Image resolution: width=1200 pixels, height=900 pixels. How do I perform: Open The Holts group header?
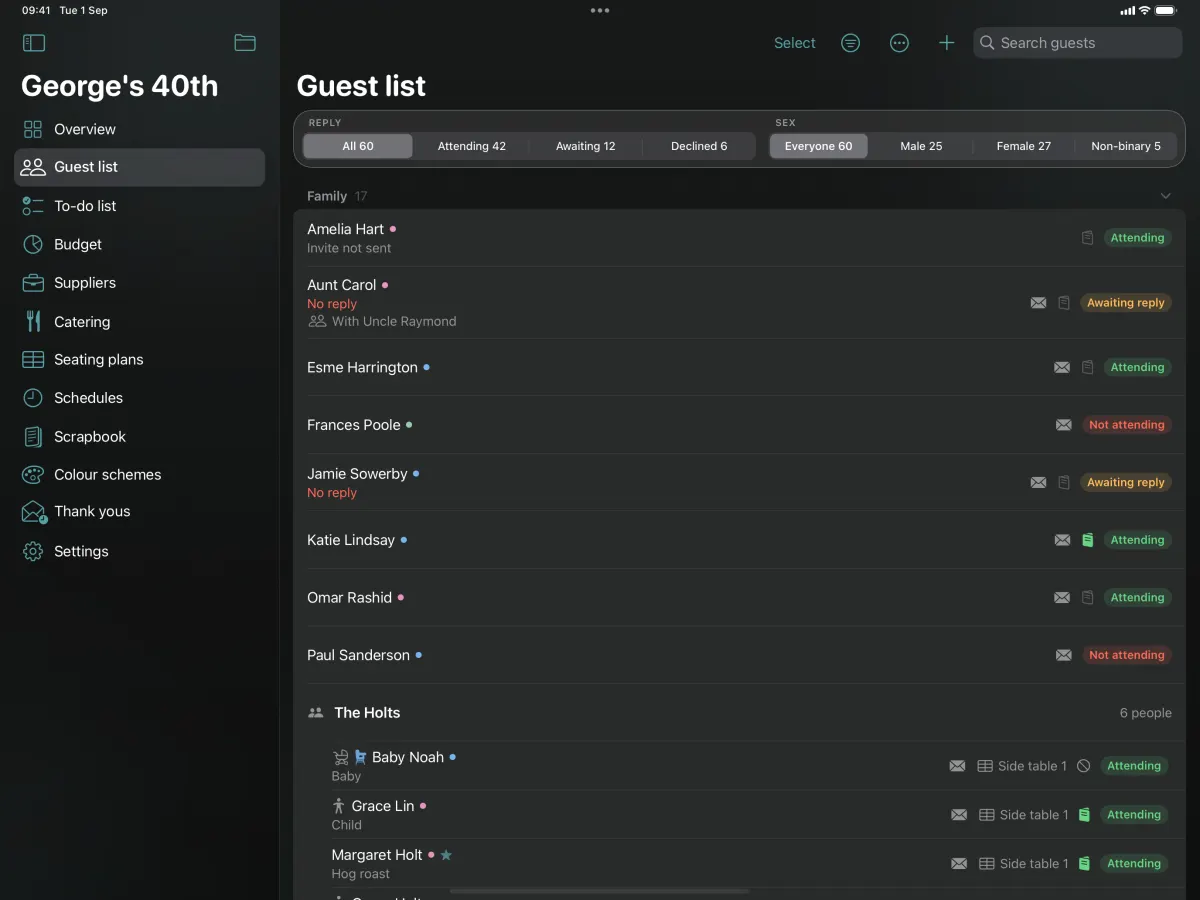738,713
